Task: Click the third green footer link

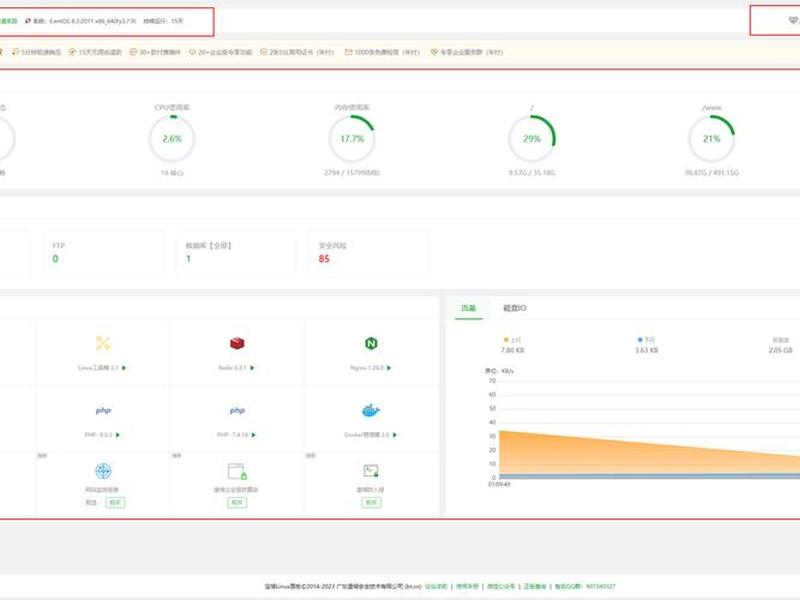Action: pyautogui.click(x=501, y=587)
